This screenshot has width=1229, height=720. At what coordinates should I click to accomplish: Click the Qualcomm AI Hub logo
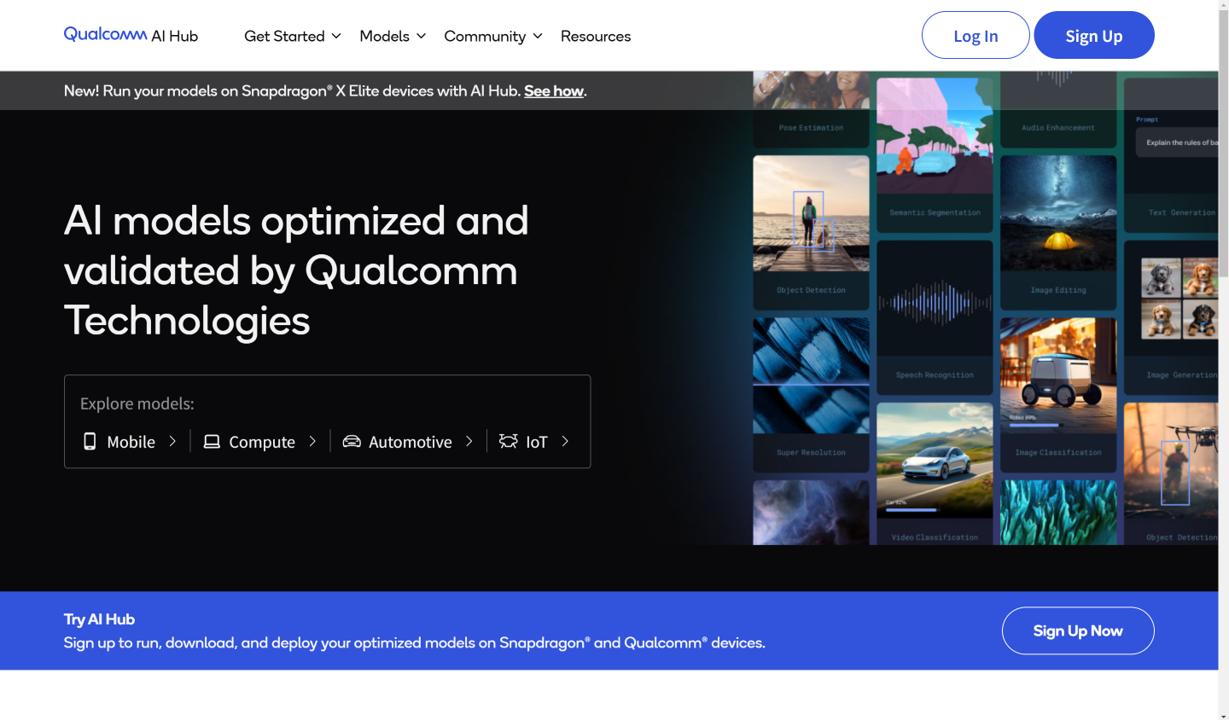pos(131,35)
